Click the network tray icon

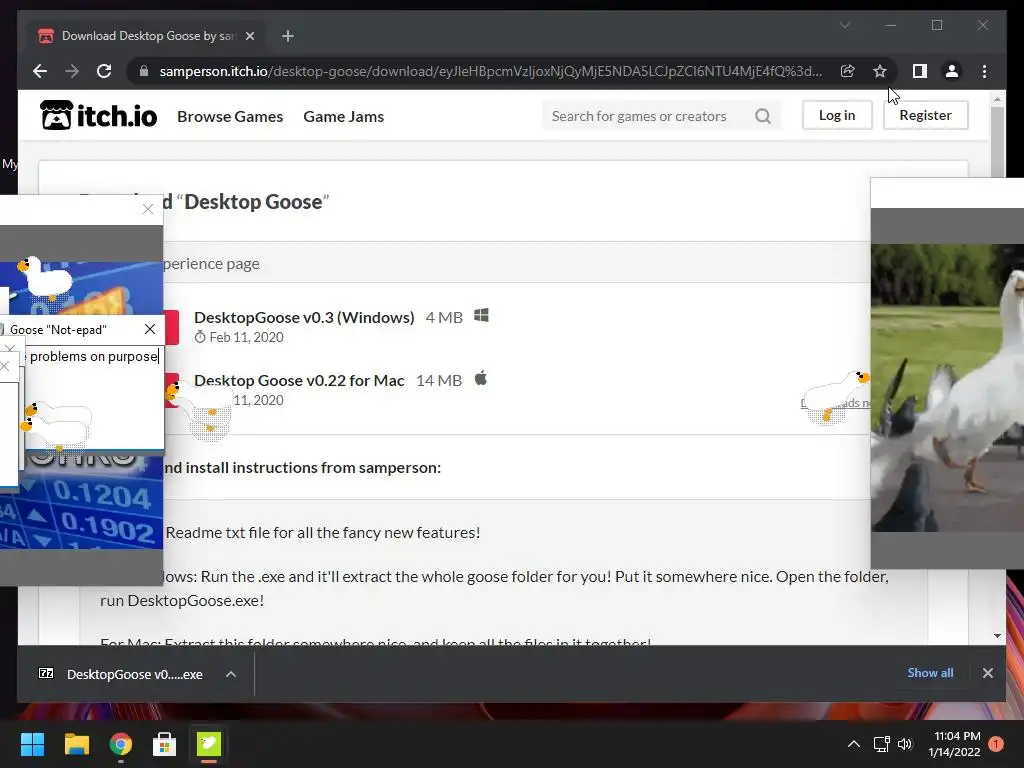[x=881, y=744]
